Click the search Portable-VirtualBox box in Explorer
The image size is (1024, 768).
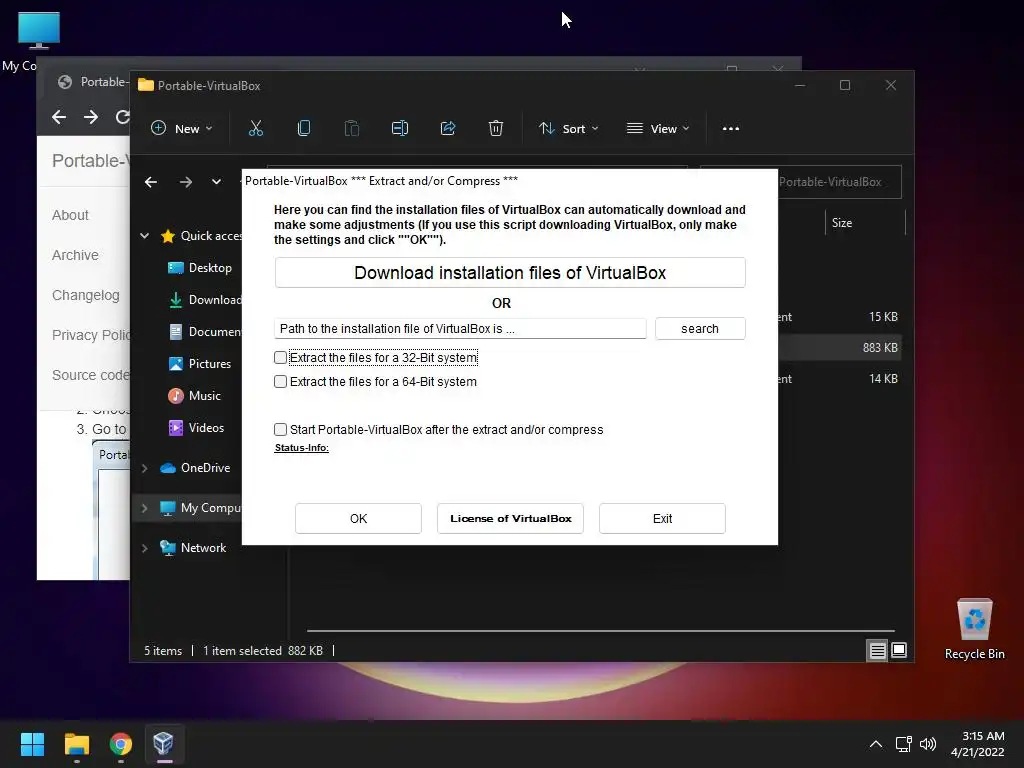pos(840,182)
